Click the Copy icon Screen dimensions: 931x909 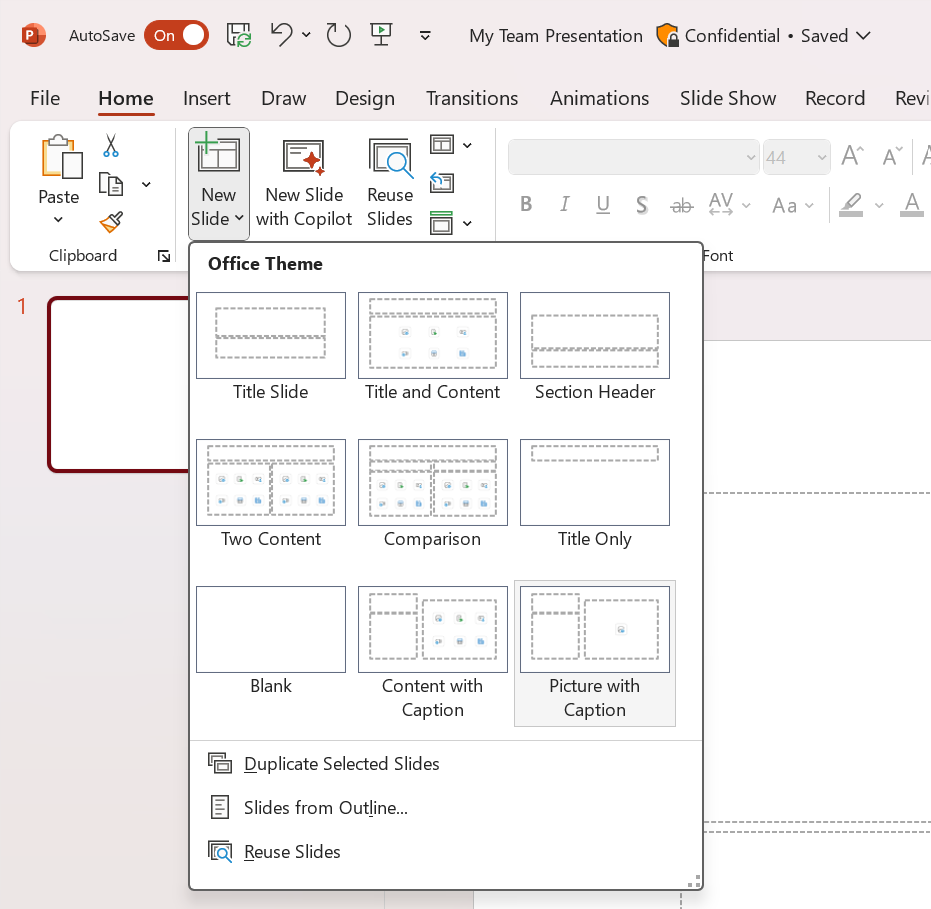pyautogui.click(x=110, y=183)
